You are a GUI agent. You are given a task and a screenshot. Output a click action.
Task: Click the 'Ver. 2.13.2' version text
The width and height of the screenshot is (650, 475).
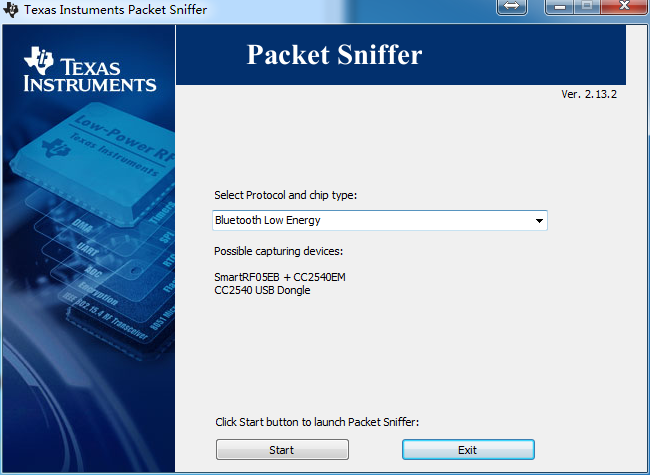point(589,94)
